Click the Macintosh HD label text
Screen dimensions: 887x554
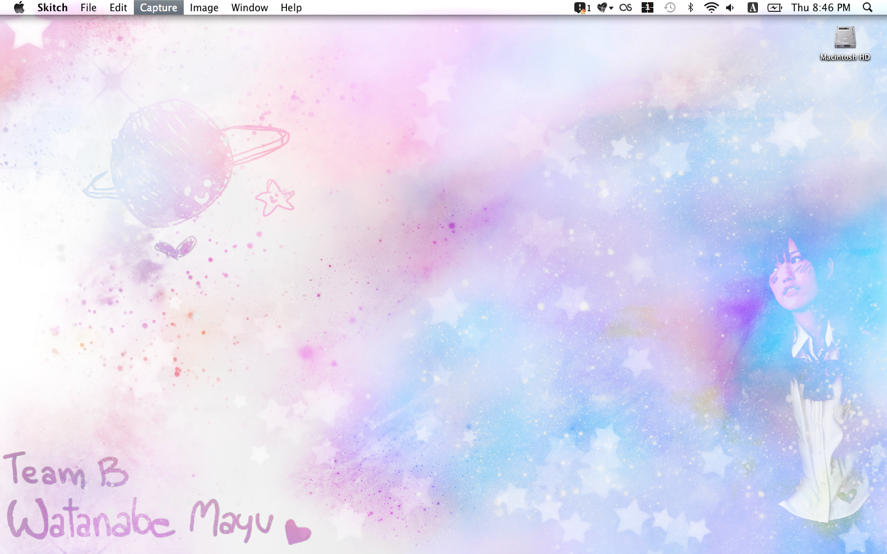tap(845, 57)
